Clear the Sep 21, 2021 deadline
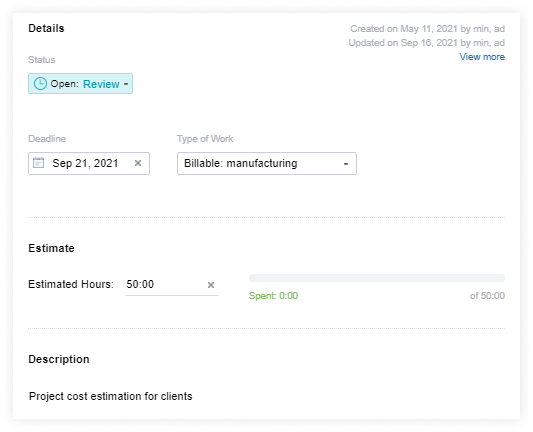Image resolution: width=533 pixels, height=432 pixels. (x=138, y=163)
